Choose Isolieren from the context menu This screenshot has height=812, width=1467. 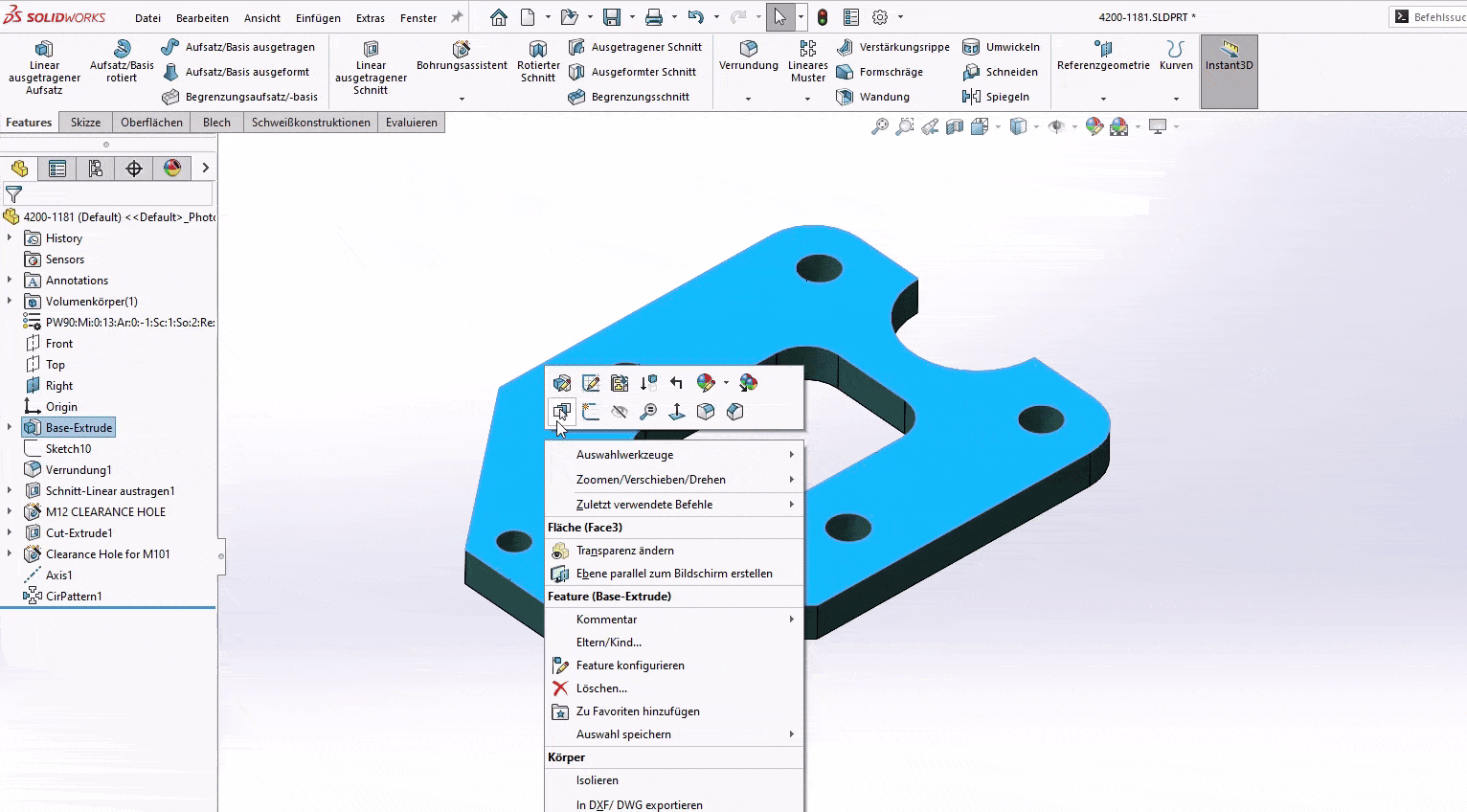[598, 780]
